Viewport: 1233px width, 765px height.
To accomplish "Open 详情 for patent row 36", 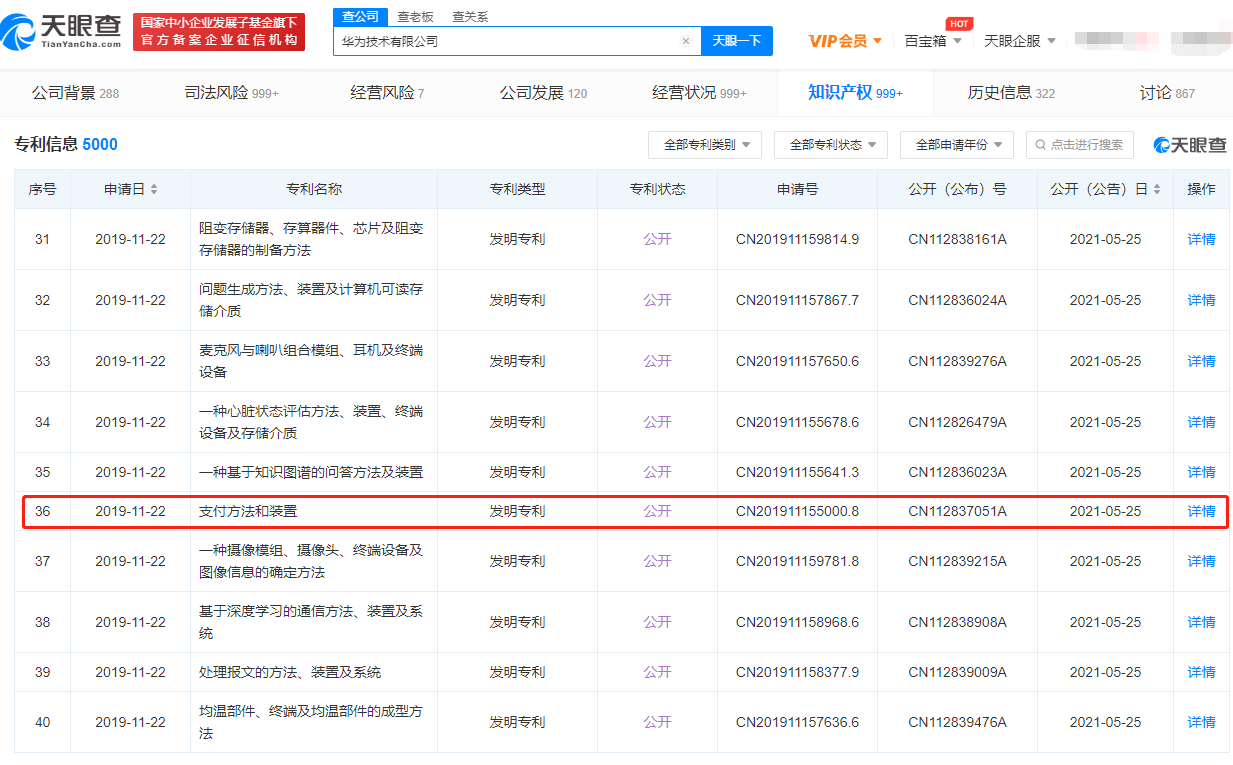I will click(1201, 511).
